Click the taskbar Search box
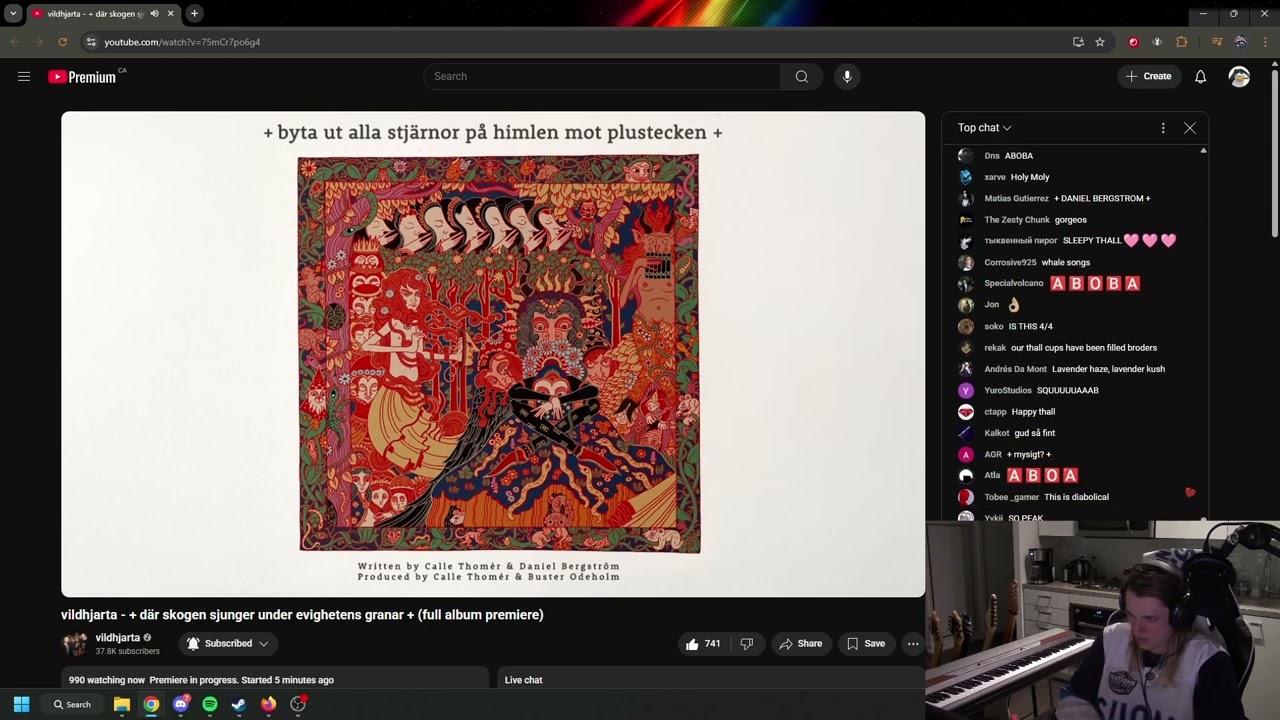 (x=74, y=704)
